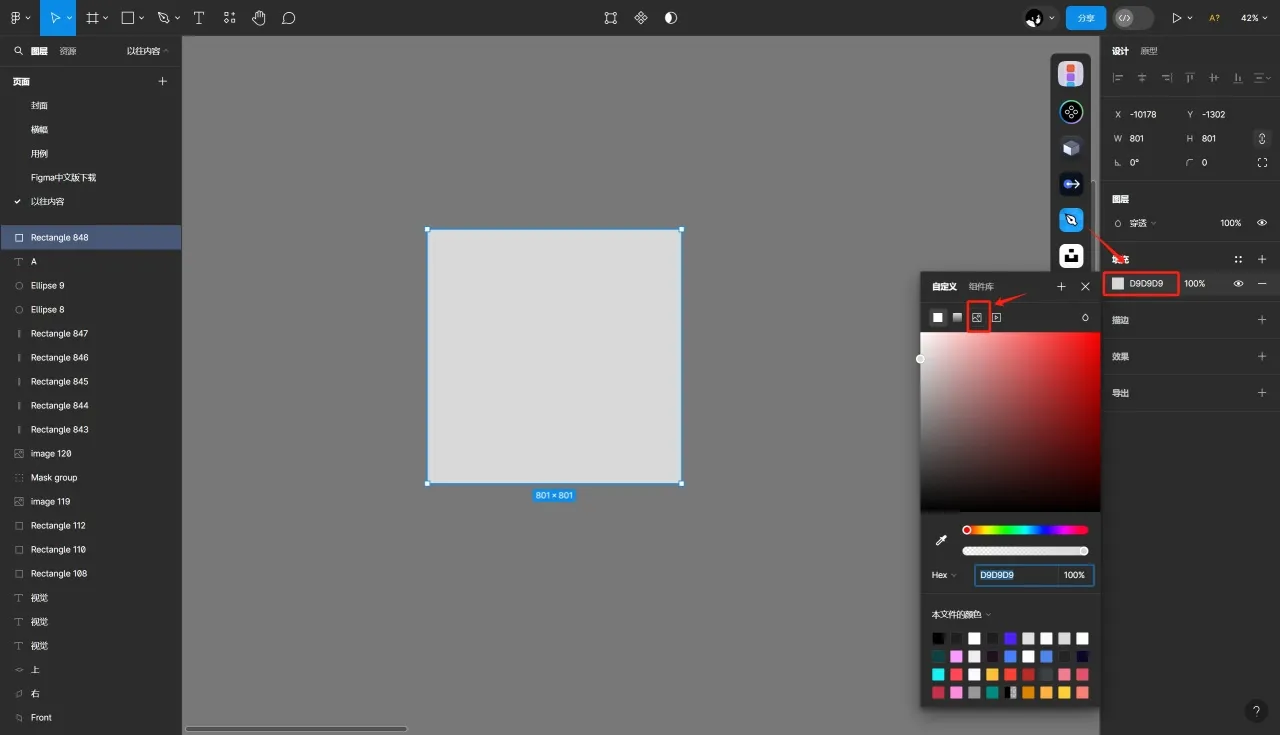The height and width of the screenshot is (735, 1280).
Task: Open distribute spacing dropdown
Action: (x=1262, y=77)
